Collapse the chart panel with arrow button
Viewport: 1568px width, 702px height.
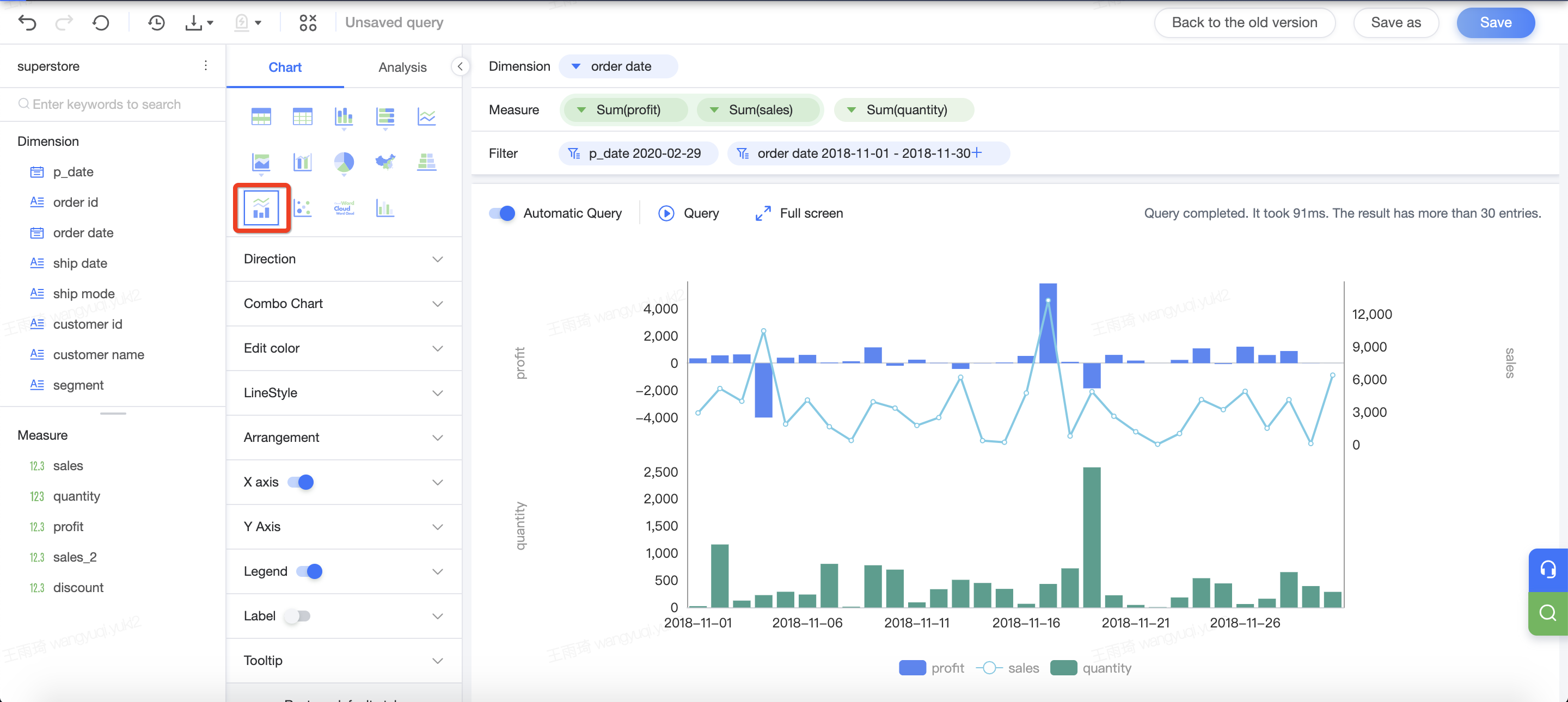460,66
